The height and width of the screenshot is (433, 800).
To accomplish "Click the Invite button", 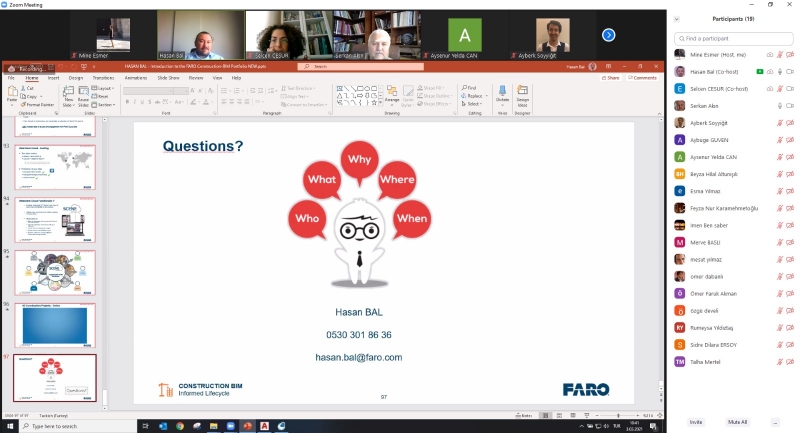I will [x=696, y=422].
